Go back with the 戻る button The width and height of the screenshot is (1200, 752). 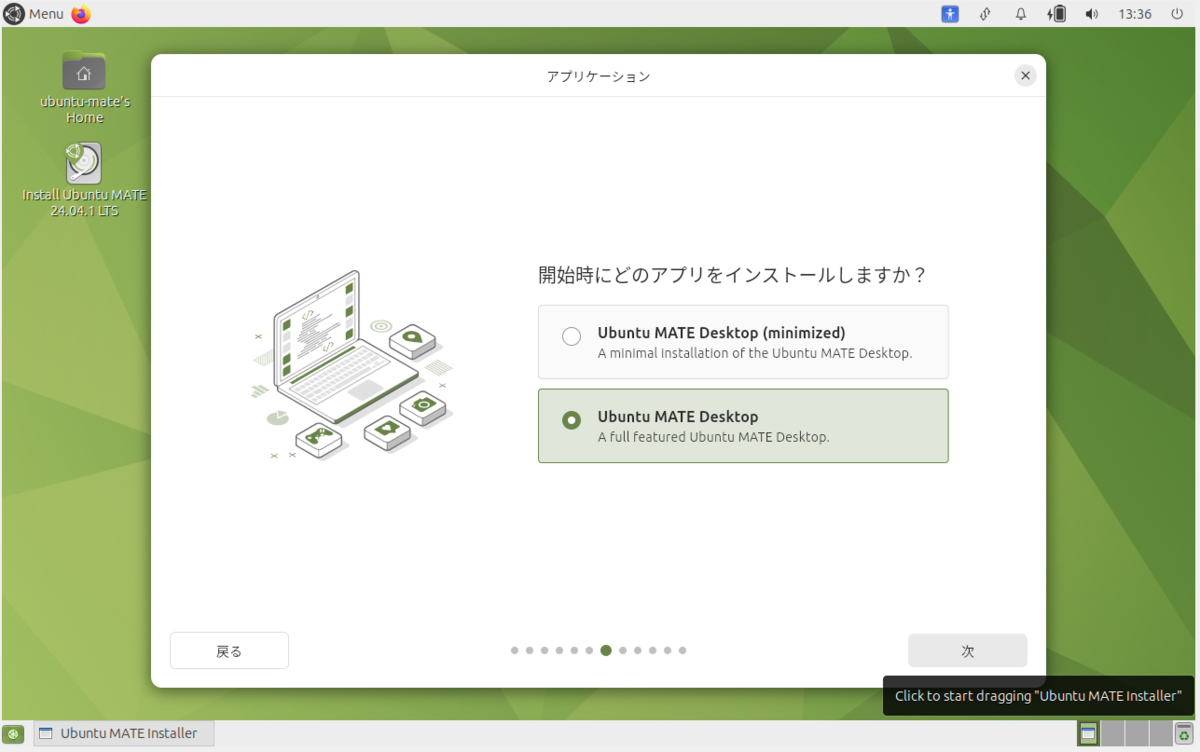pyautogui.click(x=229, y=651)
